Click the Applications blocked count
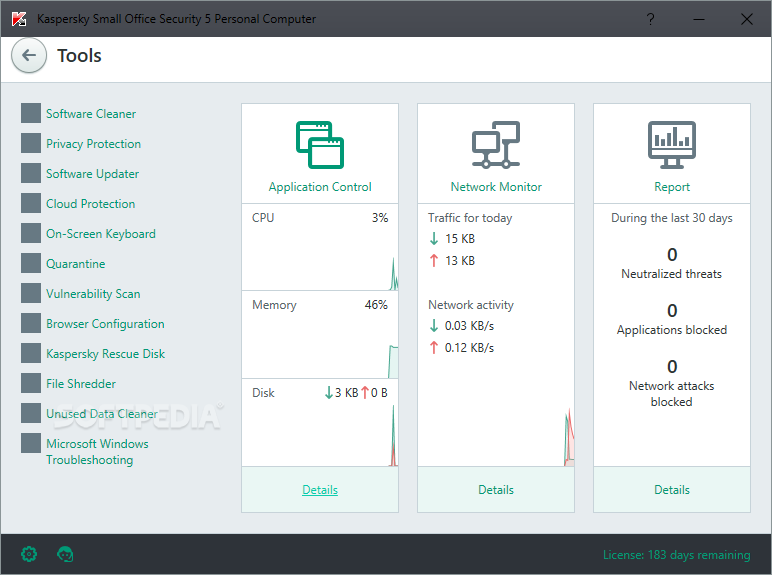Viewport: 772px width, 575px height. (x=672, y=311)
